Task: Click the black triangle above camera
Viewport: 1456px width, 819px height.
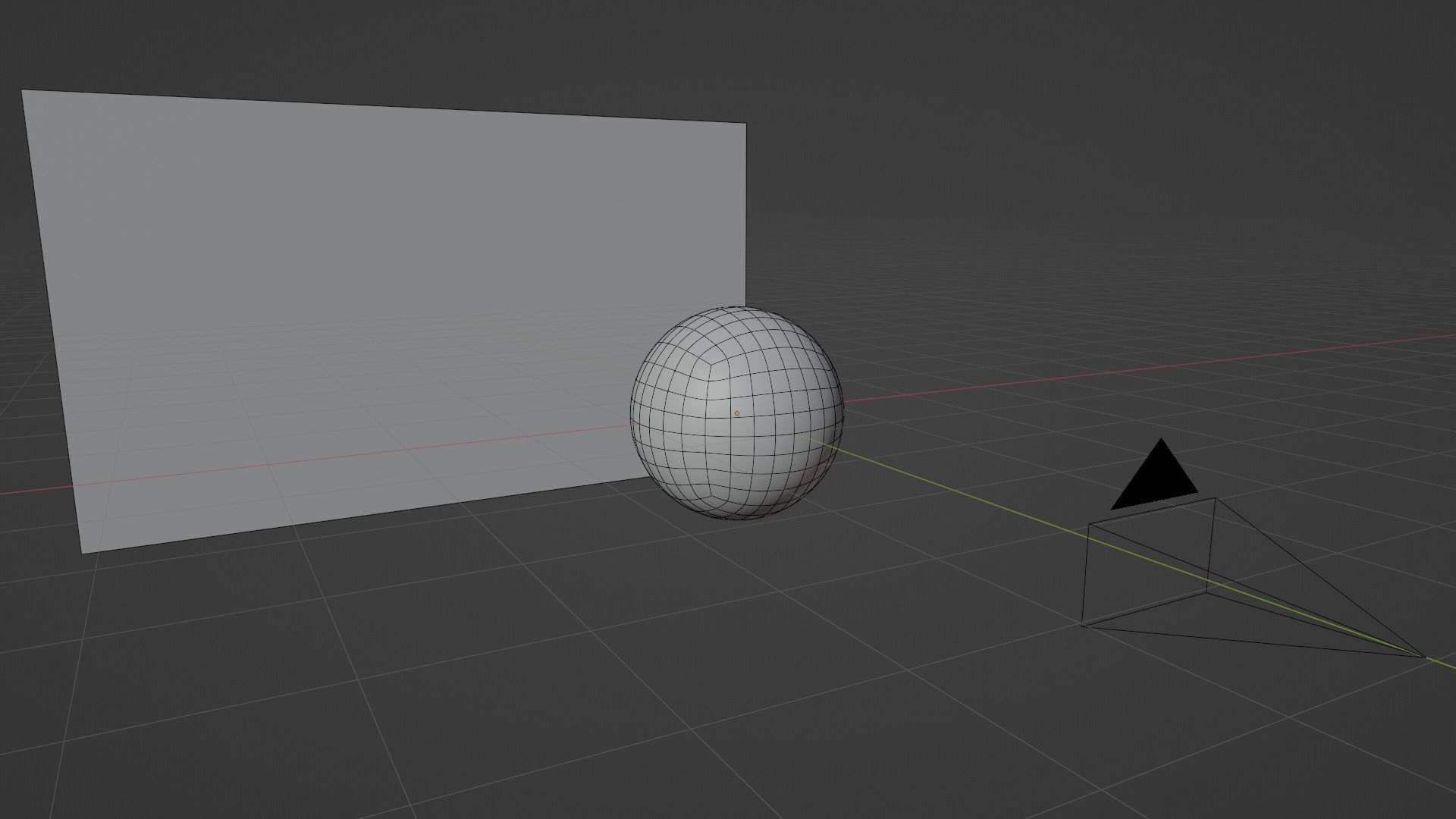Action: click(1155, 475)
